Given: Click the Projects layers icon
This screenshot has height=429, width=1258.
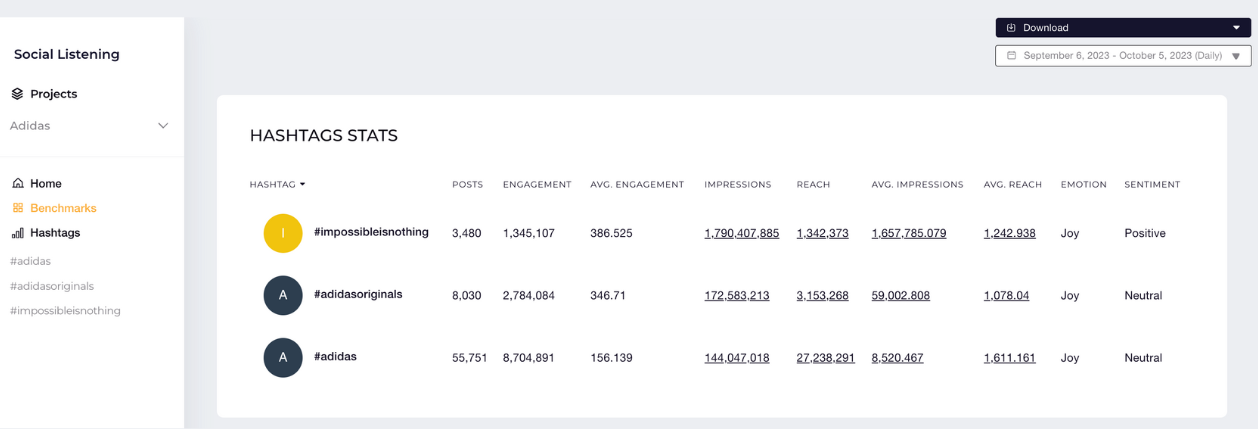Looking at the screenshot, I should pyautogui.click(x=17, y=94).
